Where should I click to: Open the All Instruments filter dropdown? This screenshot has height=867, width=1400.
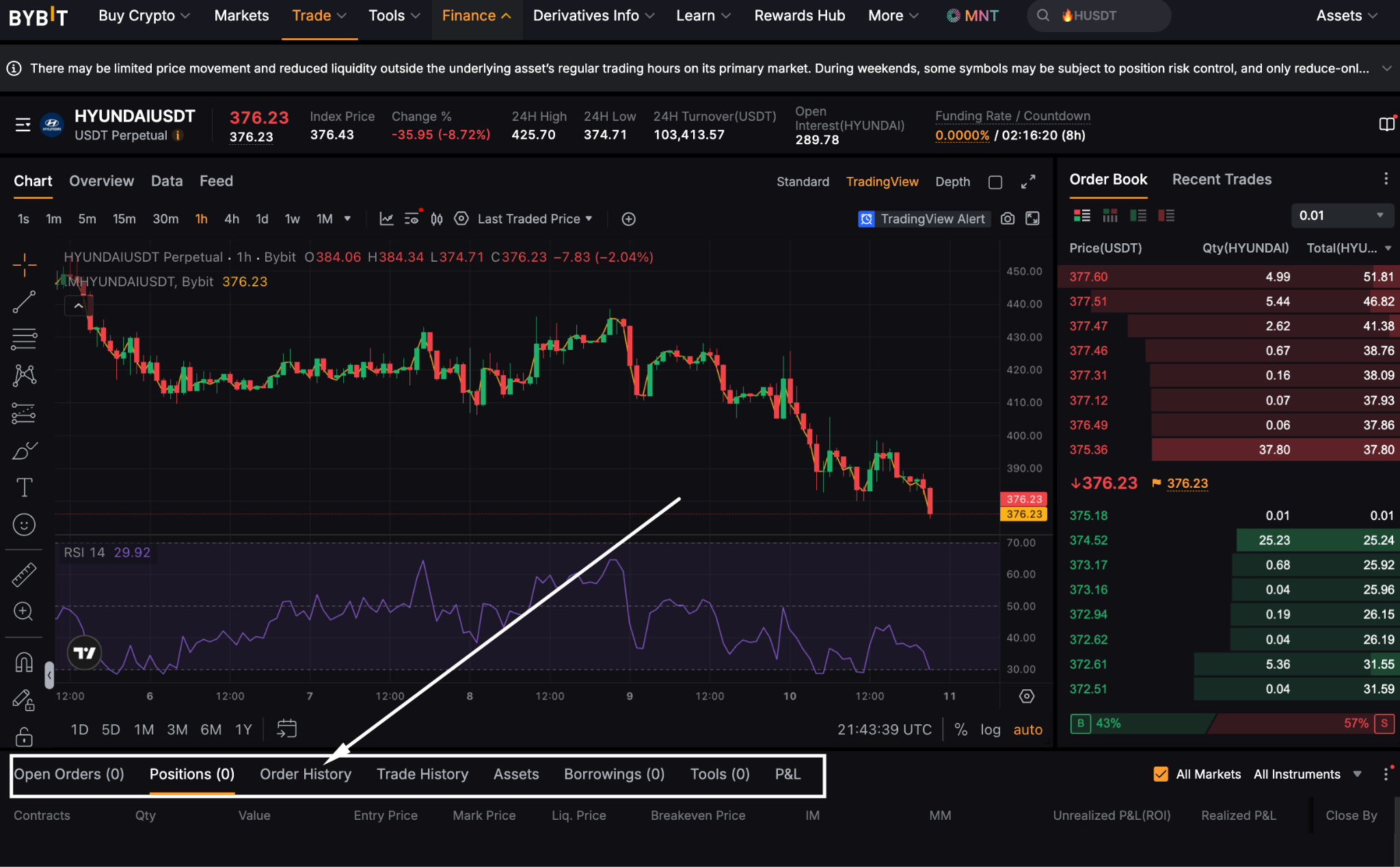click(1308, 774)
